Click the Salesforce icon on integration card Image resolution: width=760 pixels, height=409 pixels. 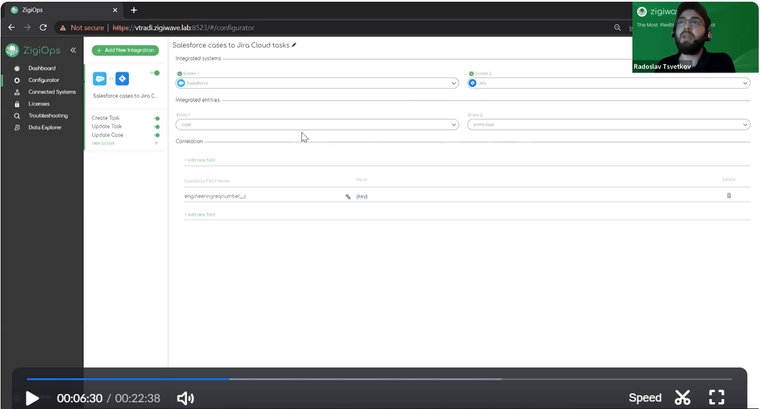pos(100,79)
